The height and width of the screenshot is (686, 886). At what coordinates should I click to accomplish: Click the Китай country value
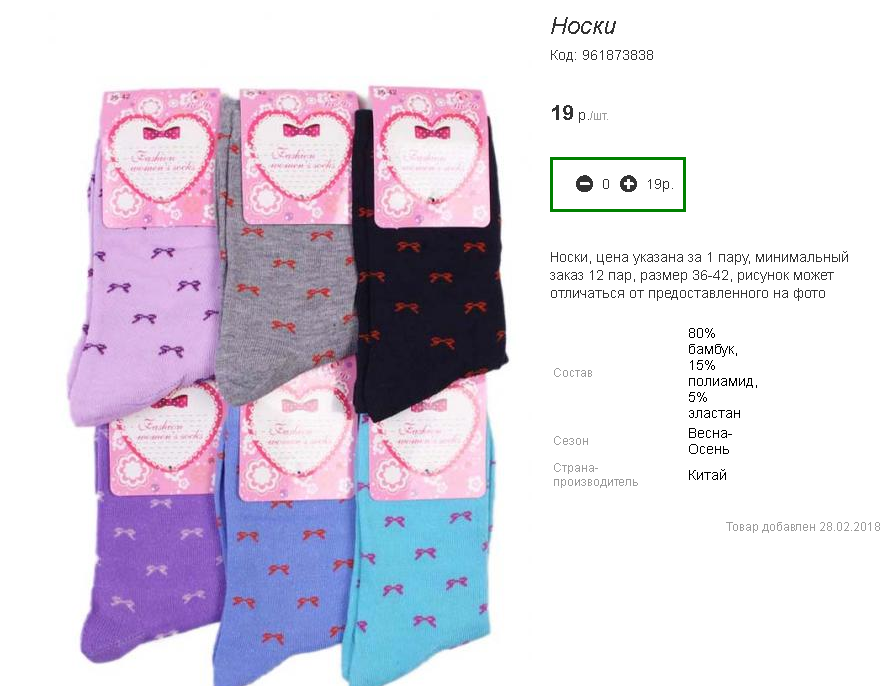pos(707,475)
